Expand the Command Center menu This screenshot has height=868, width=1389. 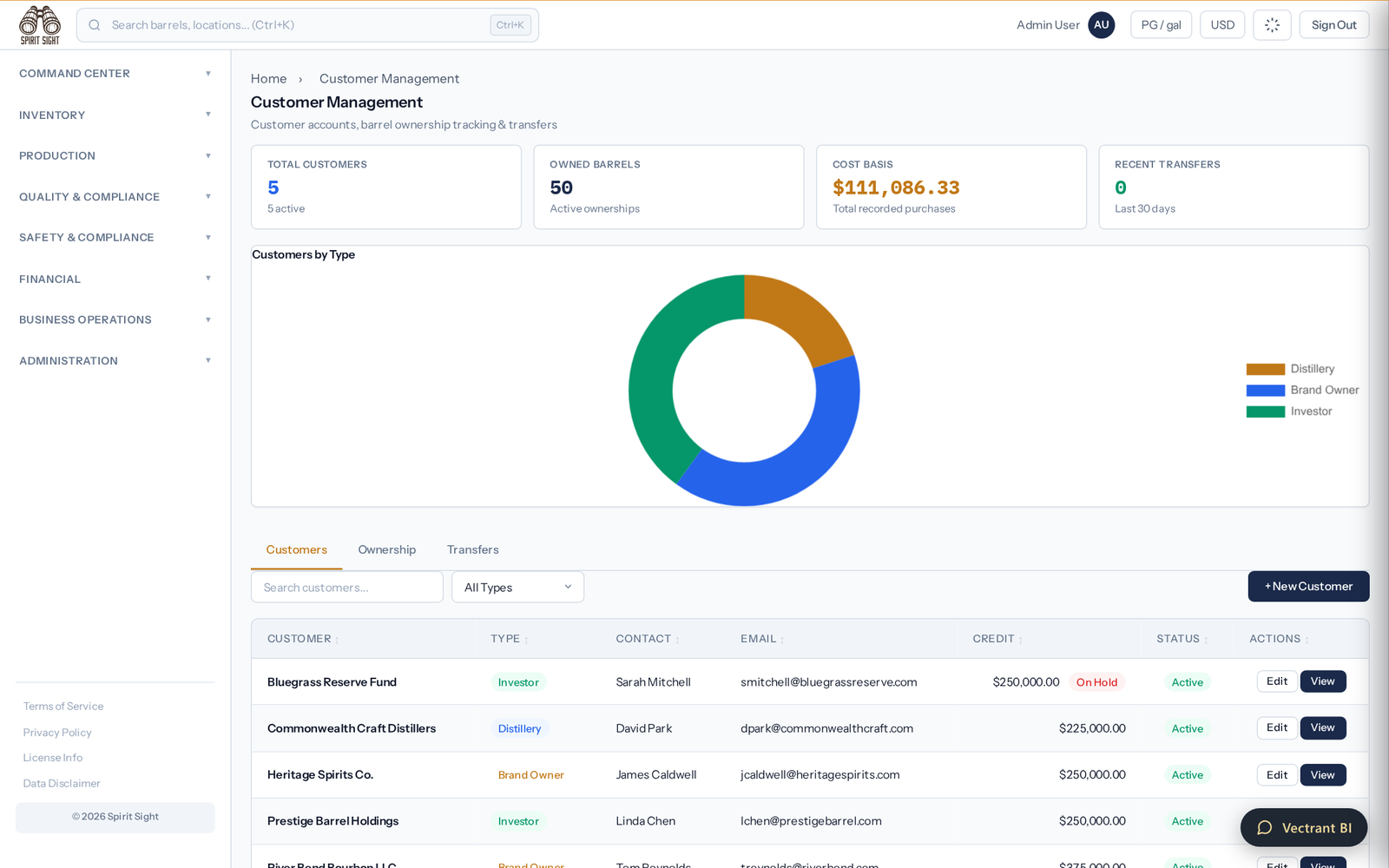115,74
